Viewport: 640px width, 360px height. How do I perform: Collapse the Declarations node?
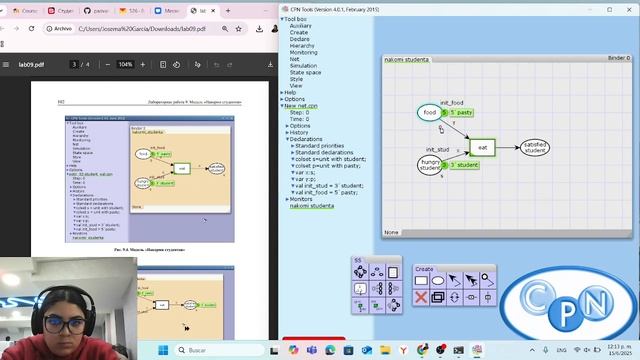pos(287,139)
